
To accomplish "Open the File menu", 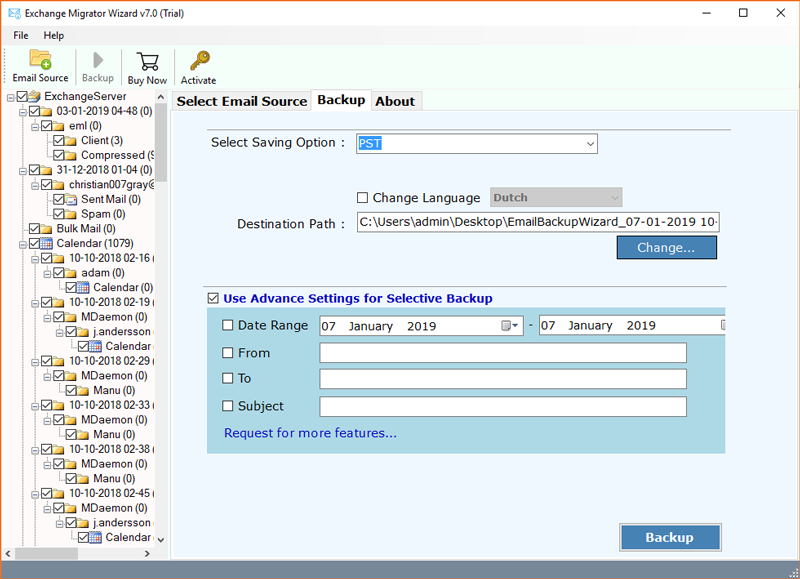I will [20, 35].
